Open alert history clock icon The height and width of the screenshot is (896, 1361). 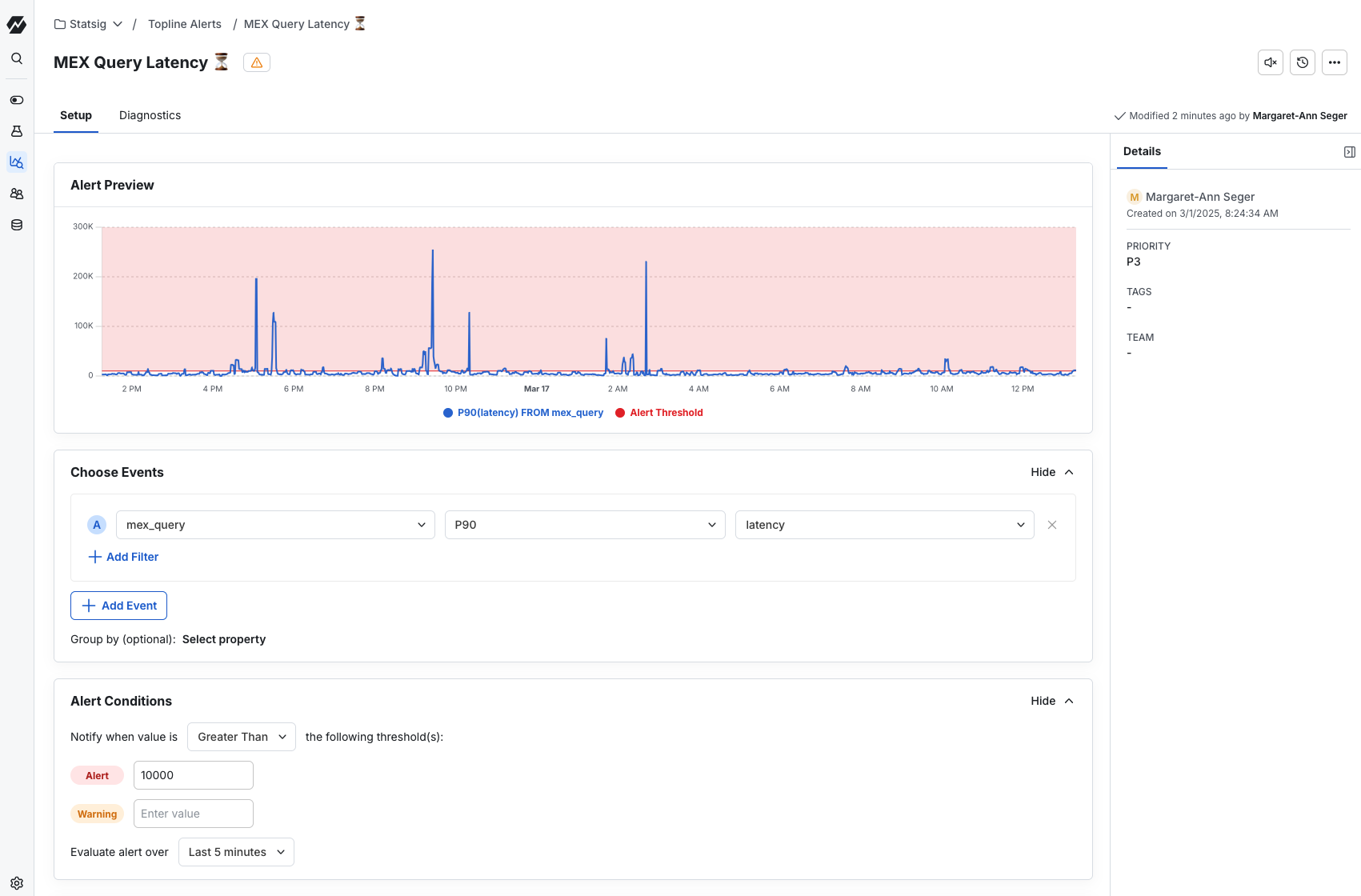(1303, 62)
